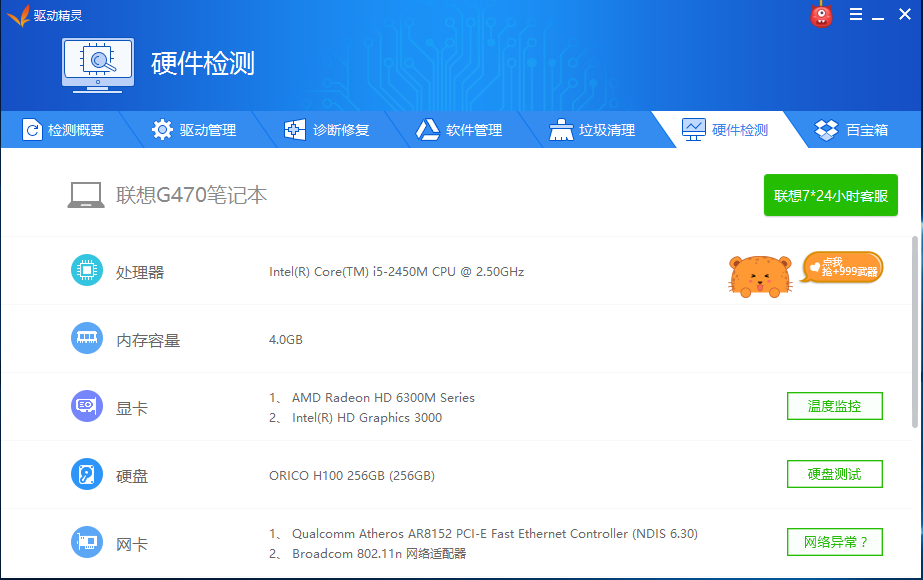Click Qualcomm Atheros AR8152 Ethernet entry
The height and width of the screenshot is (580, 923).
click(x=495, y=533)
